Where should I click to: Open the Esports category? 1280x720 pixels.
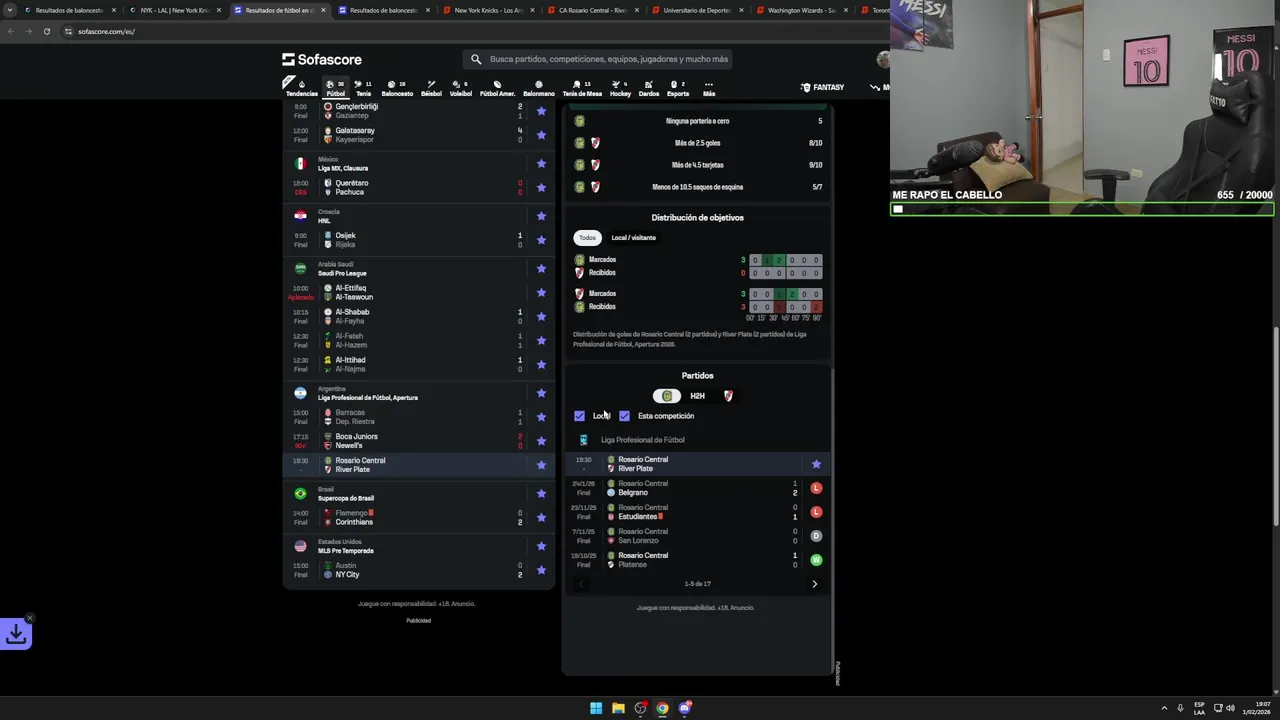(x=678, y=88)
